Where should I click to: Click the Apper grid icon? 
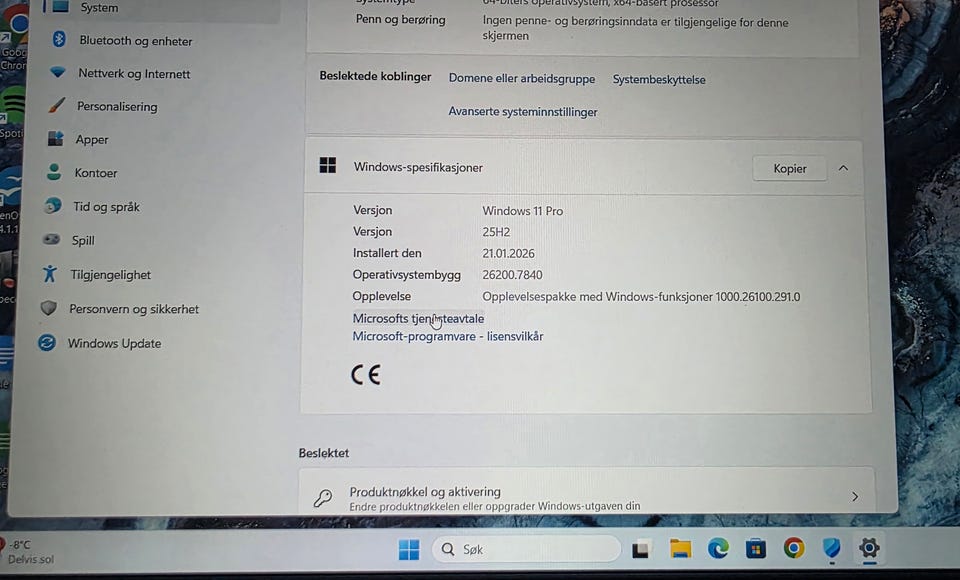pos(55,138)
